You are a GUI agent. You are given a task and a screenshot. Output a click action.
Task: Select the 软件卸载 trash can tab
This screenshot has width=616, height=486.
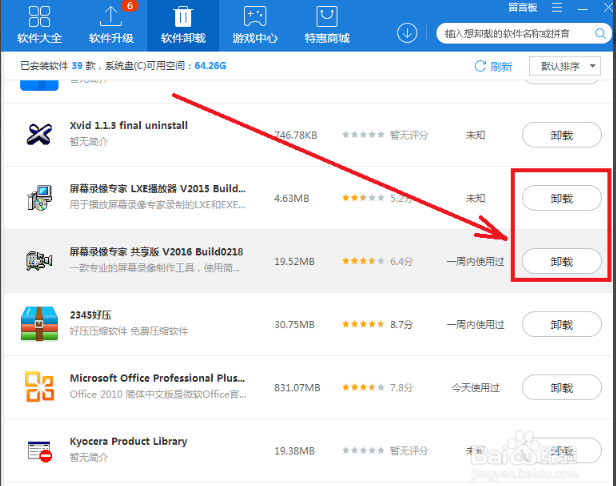183,25
